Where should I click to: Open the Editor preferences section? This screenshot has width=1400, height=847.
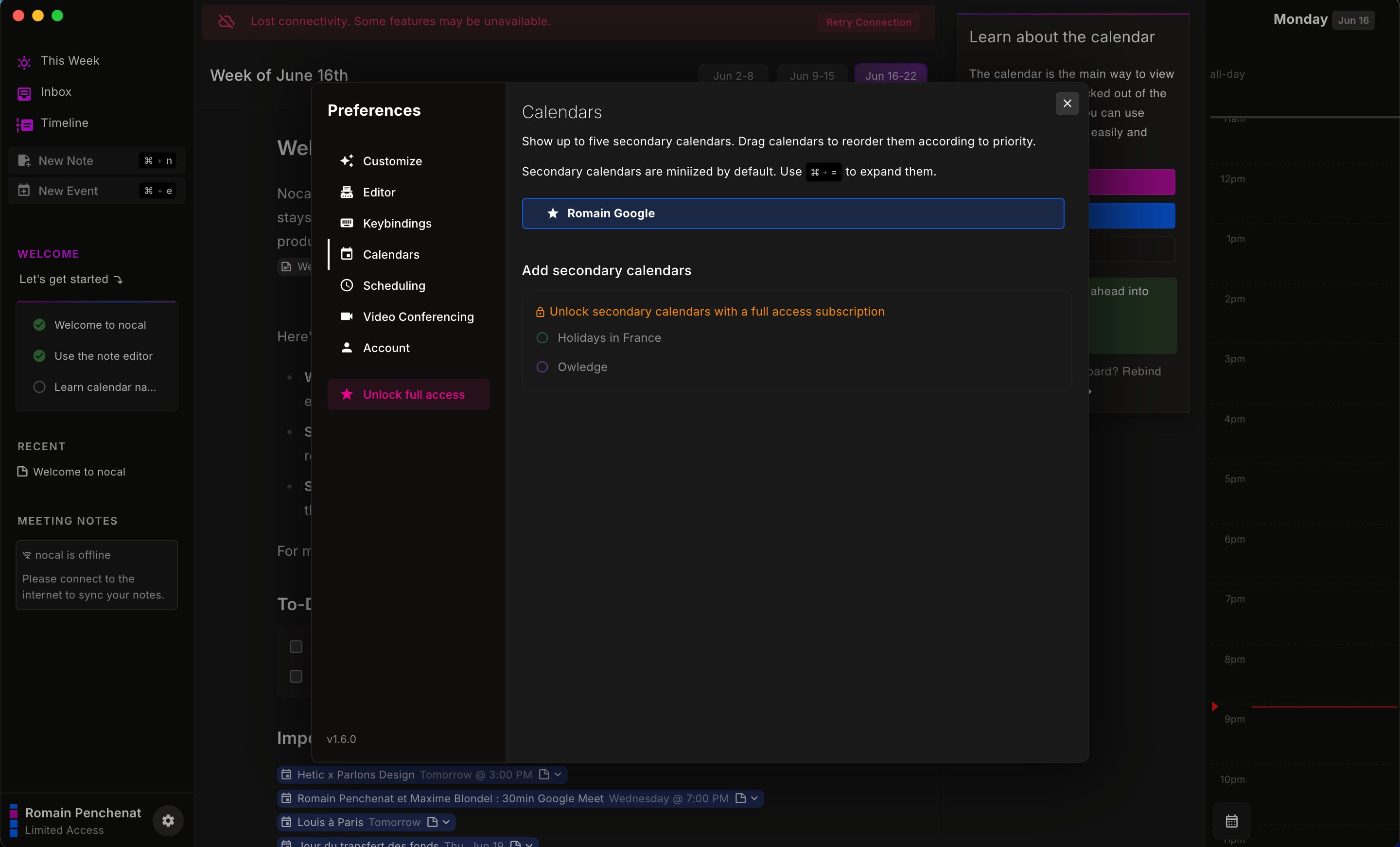408,192
